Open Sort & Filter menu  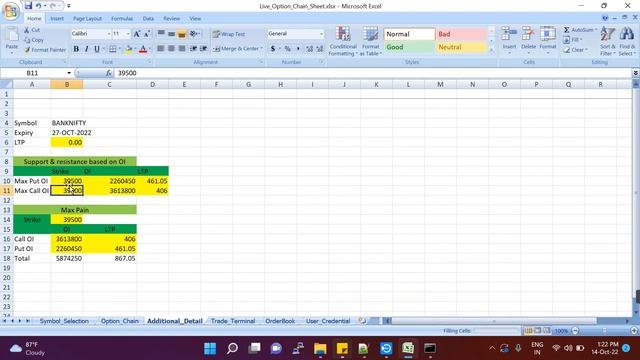click(607, 41)
